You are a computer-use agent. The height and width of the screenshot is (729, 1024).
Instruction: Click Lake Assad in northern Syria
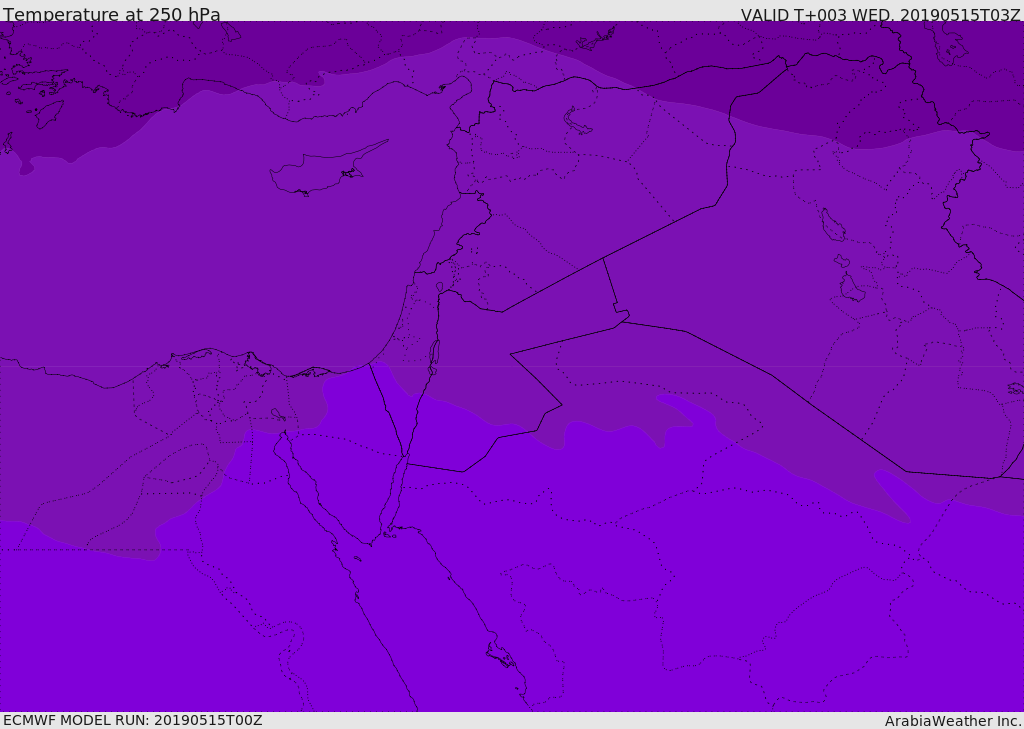[578, 121]
